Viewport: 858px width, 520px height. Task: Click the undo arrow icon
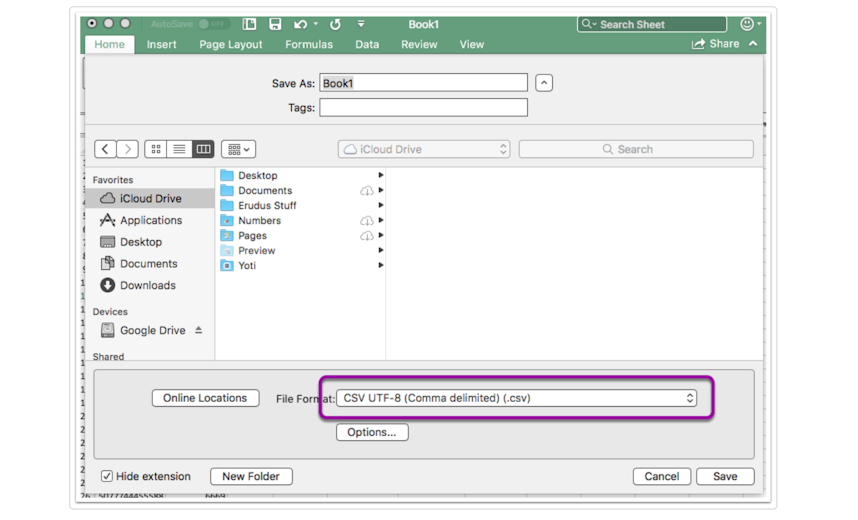click(300, 24)
